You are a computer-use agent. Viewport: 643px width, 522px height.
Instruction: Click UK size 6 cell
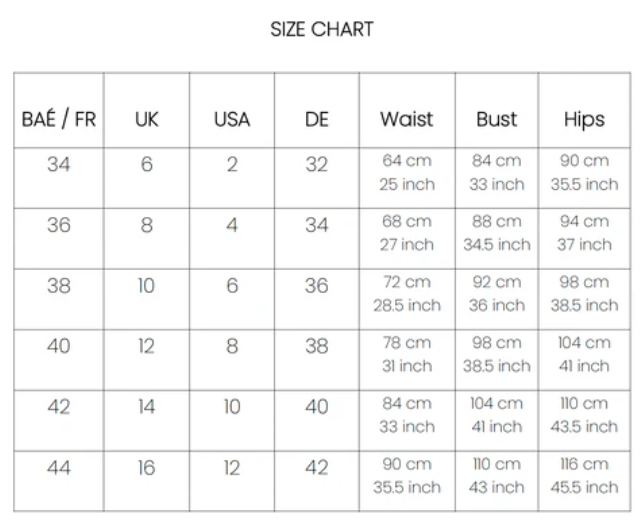[146, 165]
